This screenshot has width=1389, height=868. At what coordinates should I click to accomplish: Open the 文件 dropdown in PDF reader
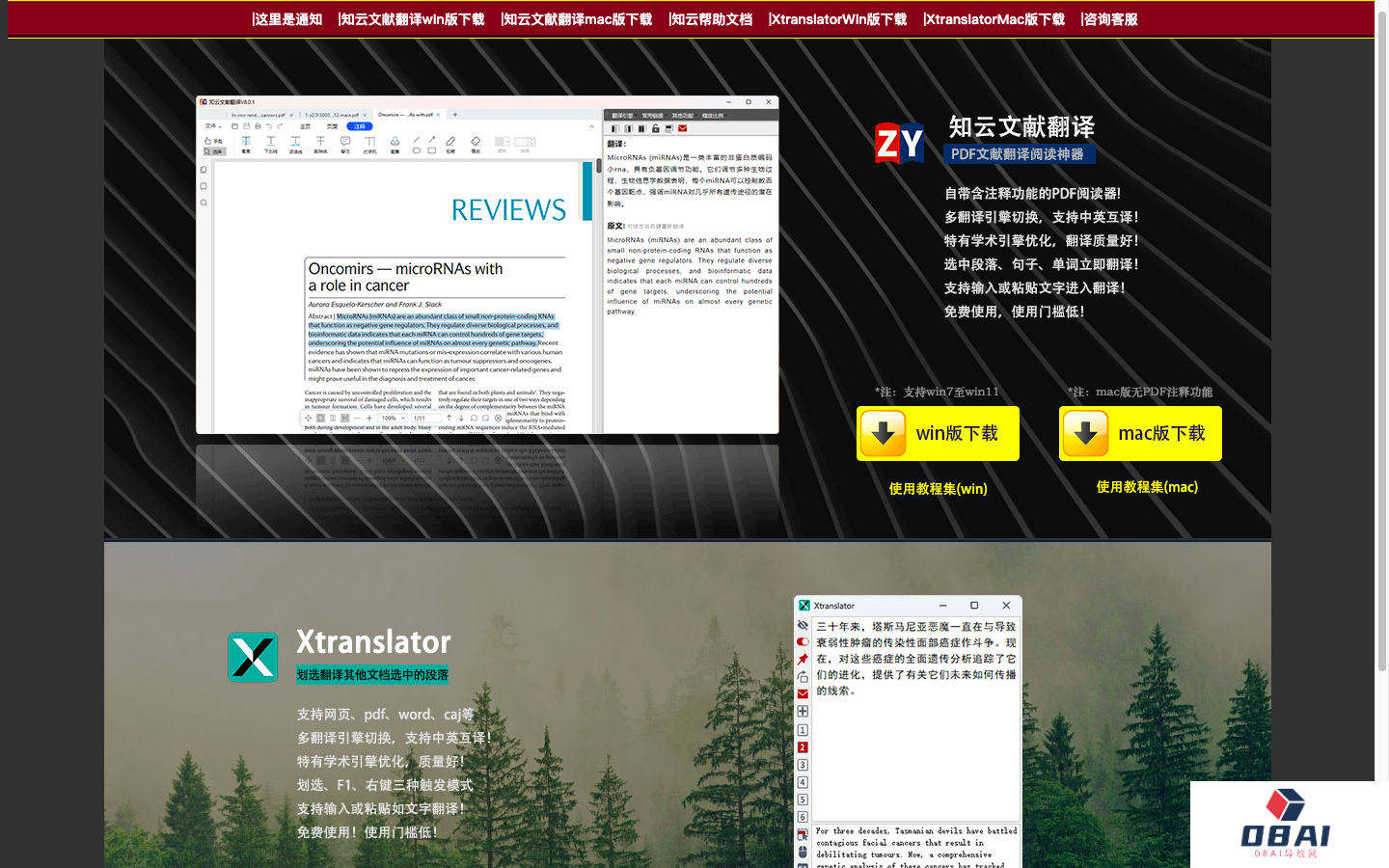pyautogui.click(x=213, y=126)
